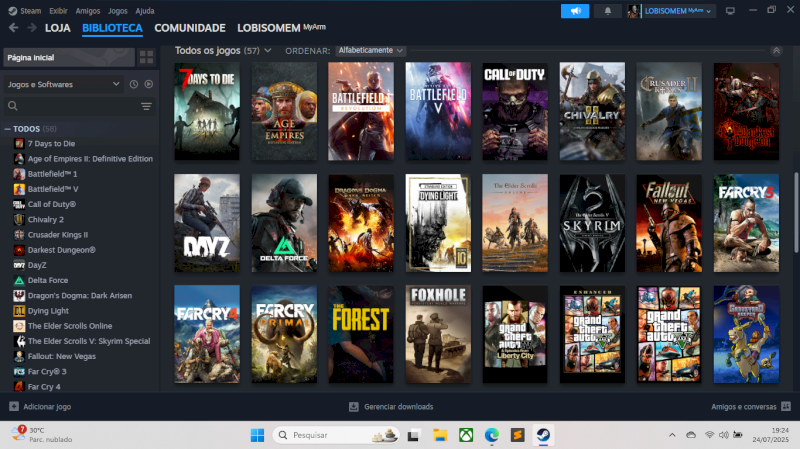The height and width of the screenshot is (449, 800).
Task: Open the LOJA tab
Action: pyautogui.click(x=57, y=28)
